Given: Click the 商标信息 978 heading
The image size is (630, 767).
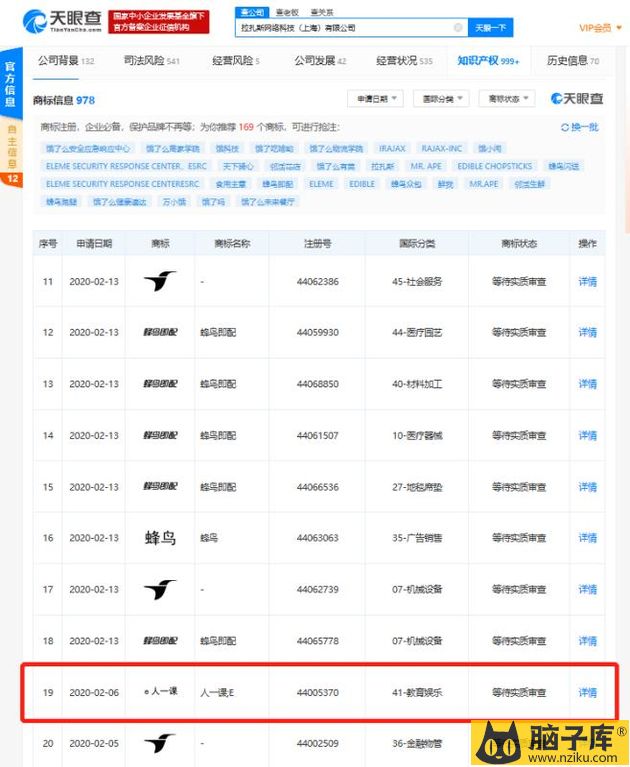Looking at the screenshot, I should point(64,100).
